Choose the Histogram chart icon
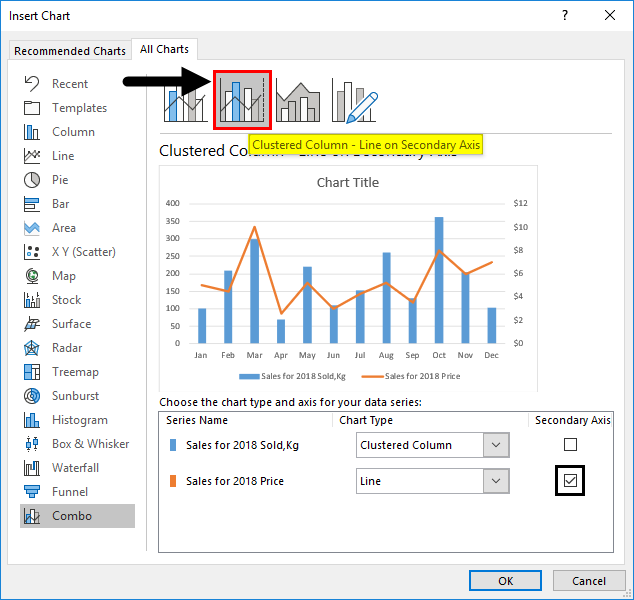 [x=32, y=420]
